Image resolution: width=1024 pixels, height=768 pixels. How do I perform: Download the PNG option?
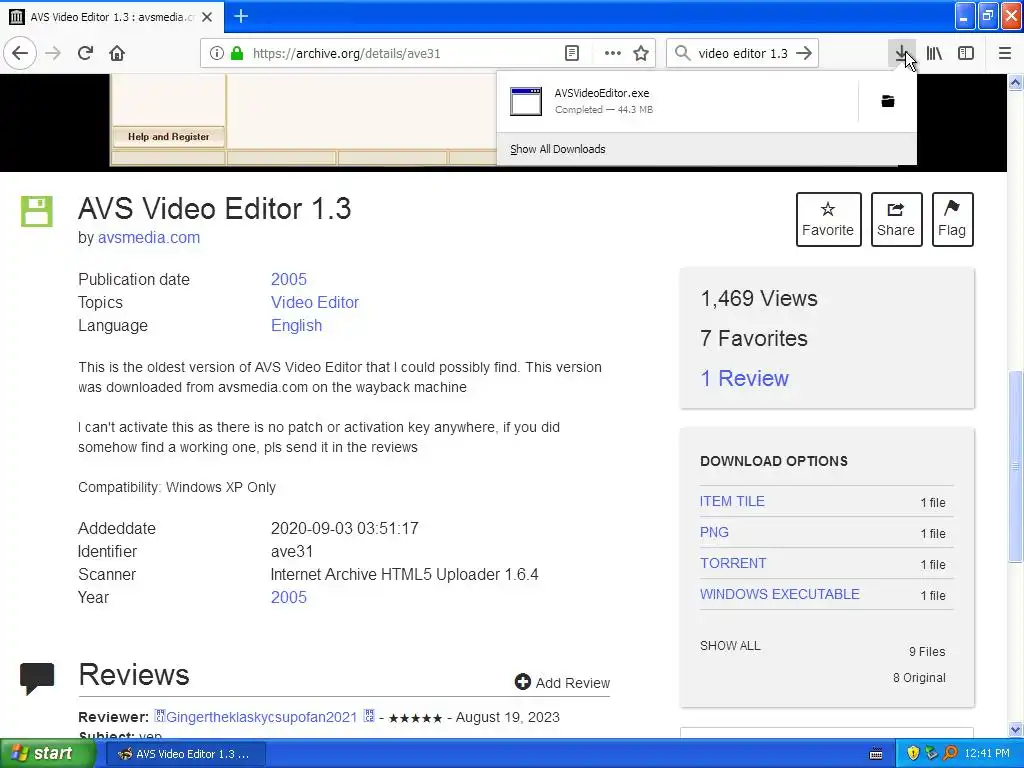(x=714, y=532)
